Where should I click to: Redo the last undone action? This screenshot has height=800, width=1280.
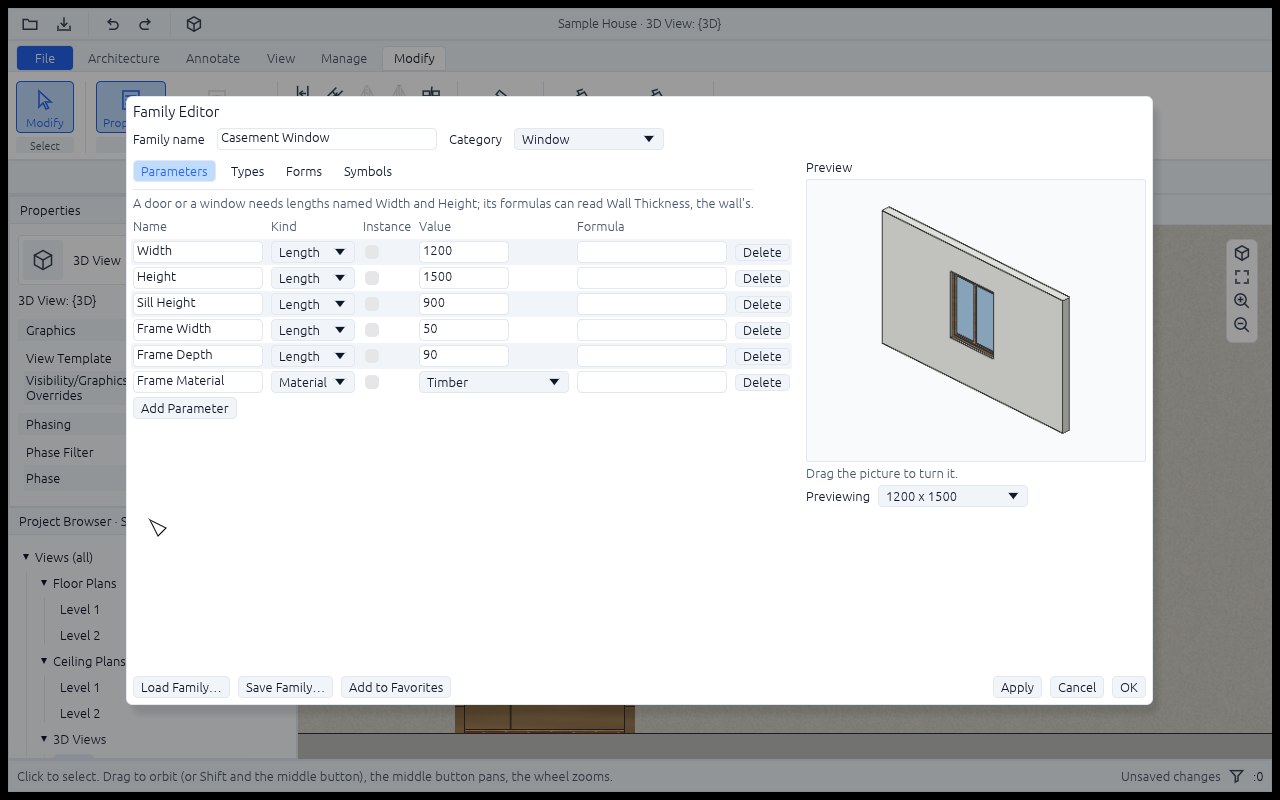pos(145,24)
